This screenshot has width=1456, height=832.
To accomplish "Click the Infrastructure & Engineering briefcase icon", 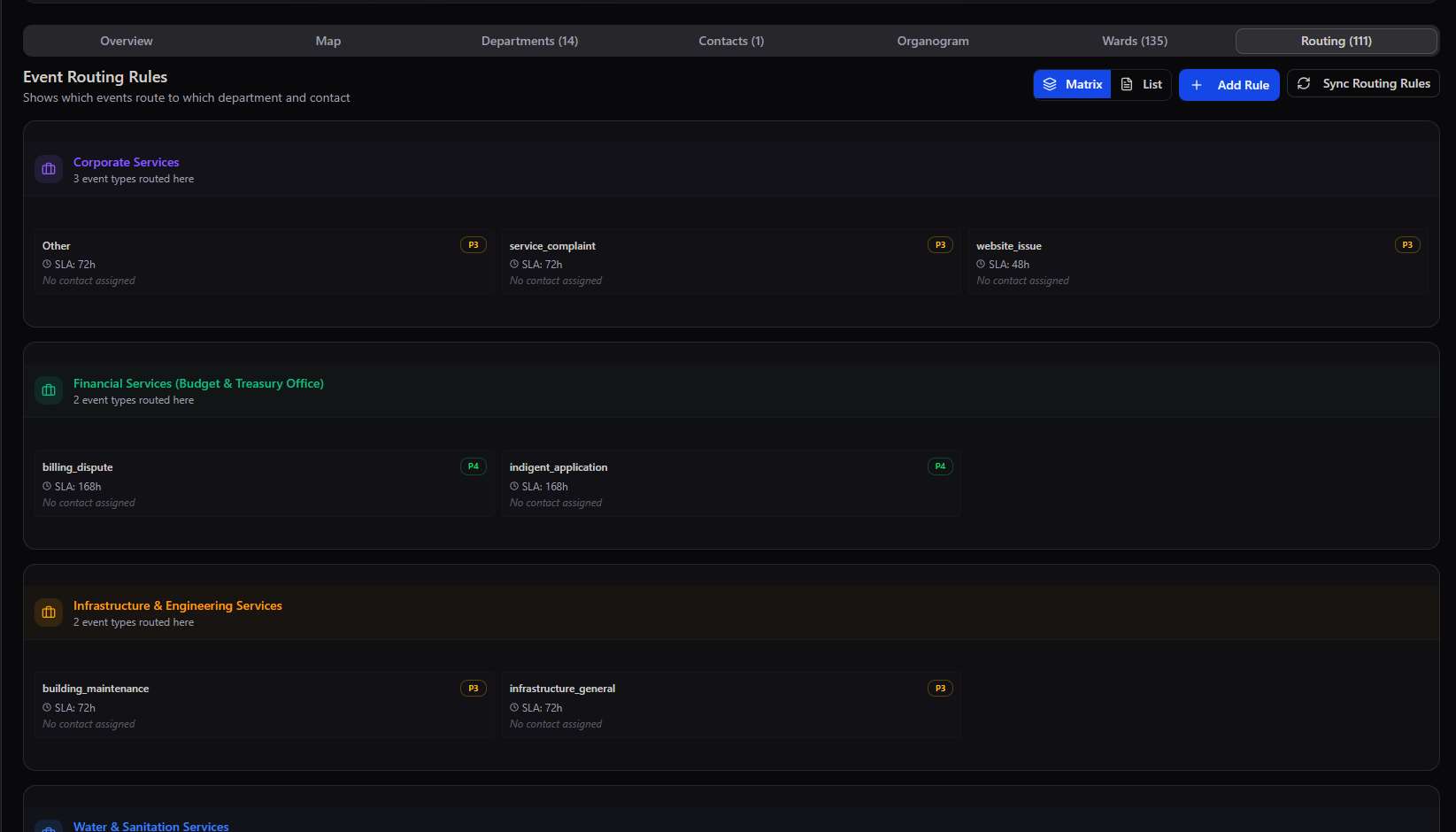I will [49, 612].
